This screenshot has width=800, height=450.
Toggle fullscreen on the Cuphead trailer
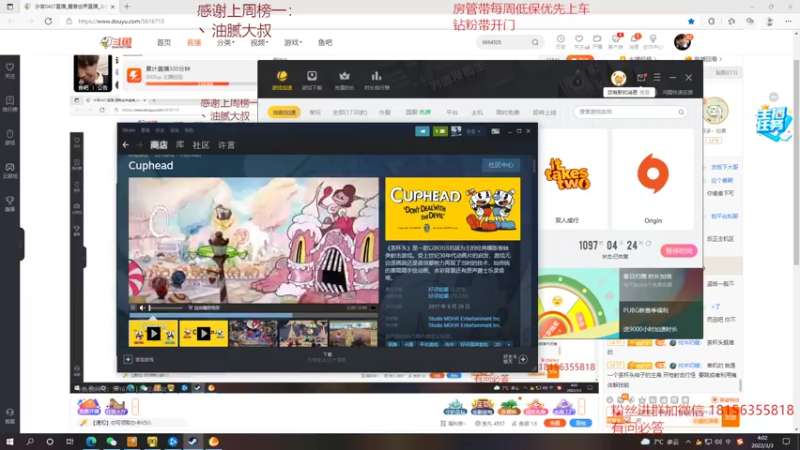373,308
